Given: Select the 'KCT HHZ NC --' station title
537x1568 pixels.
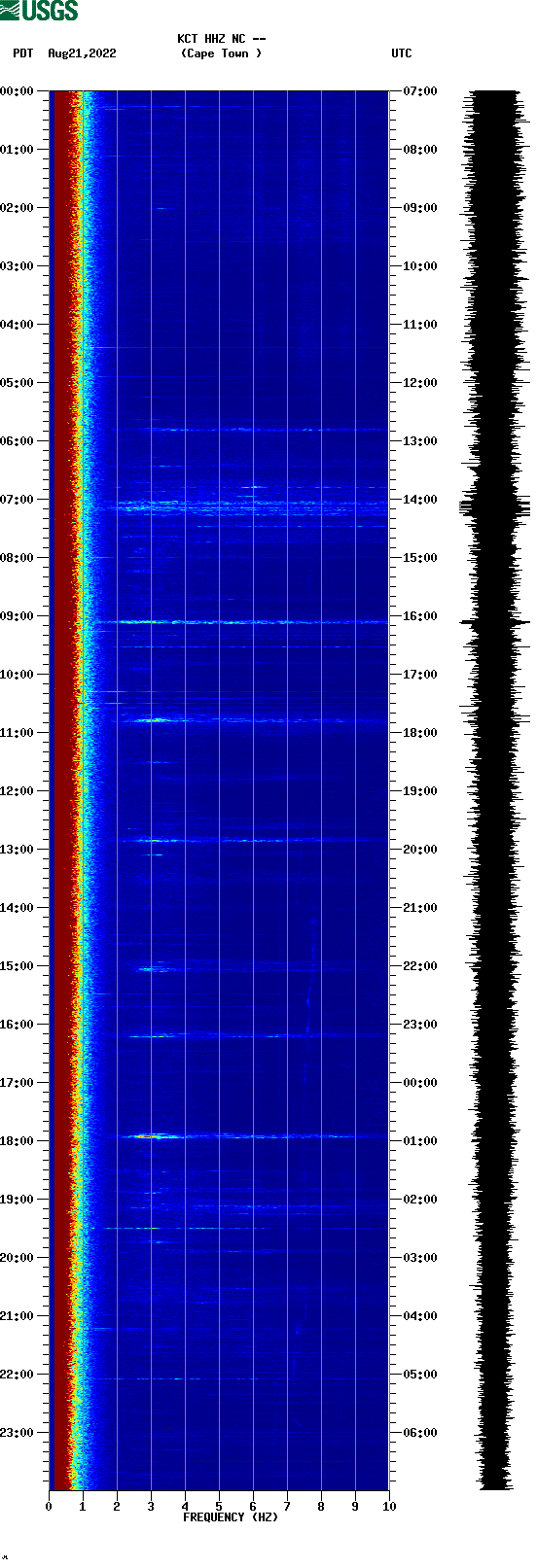Looking at the screenshot, I should click(x=222, y=39).
